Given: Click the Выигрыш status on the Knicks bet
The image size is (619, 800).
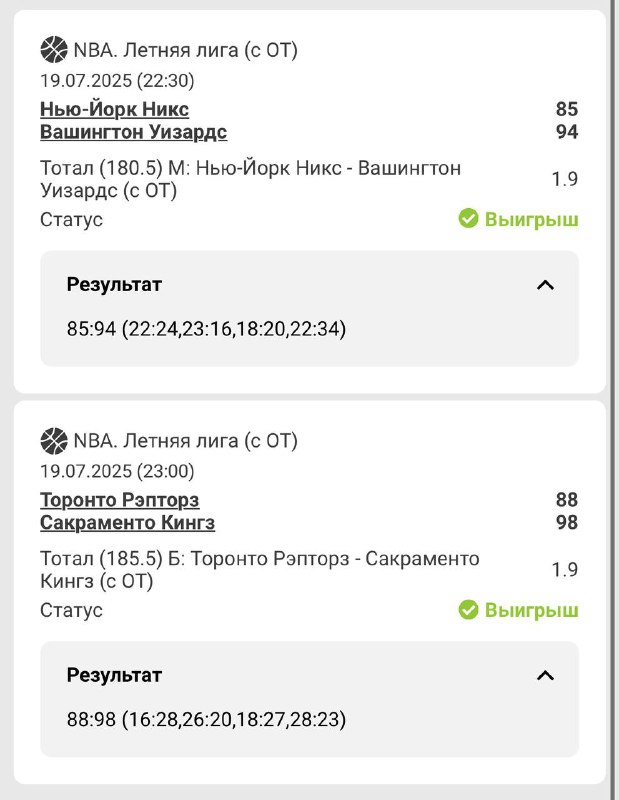Looking at the screenshot, I should (531, 219).
